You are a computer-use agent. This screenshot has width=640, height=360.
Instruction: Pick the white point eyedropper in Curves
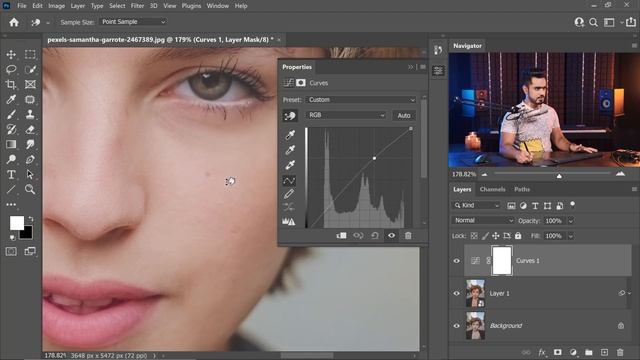290,165
